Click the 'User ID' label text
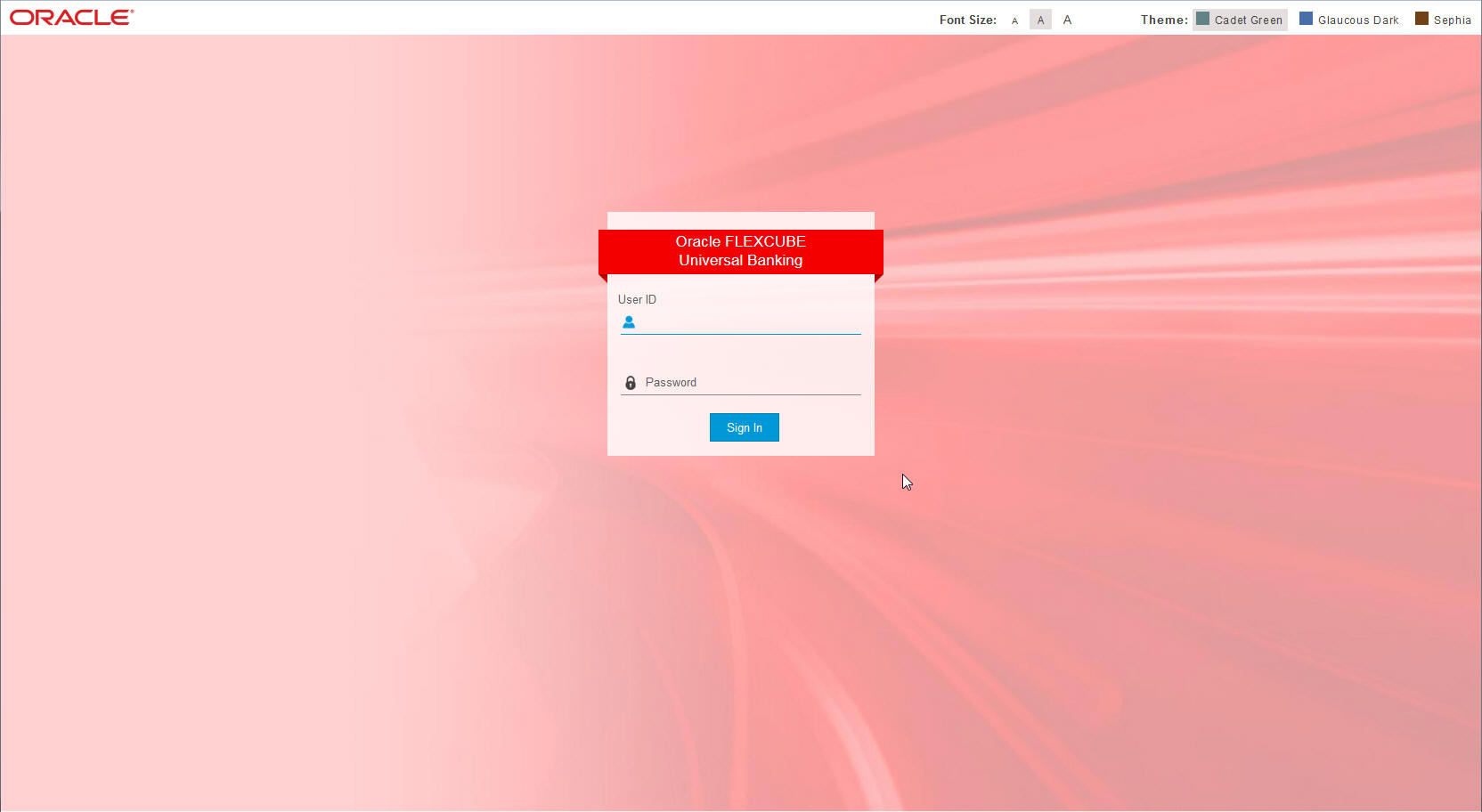Image resolution: width=1482 pixels, height=812 pixels. 637,300
